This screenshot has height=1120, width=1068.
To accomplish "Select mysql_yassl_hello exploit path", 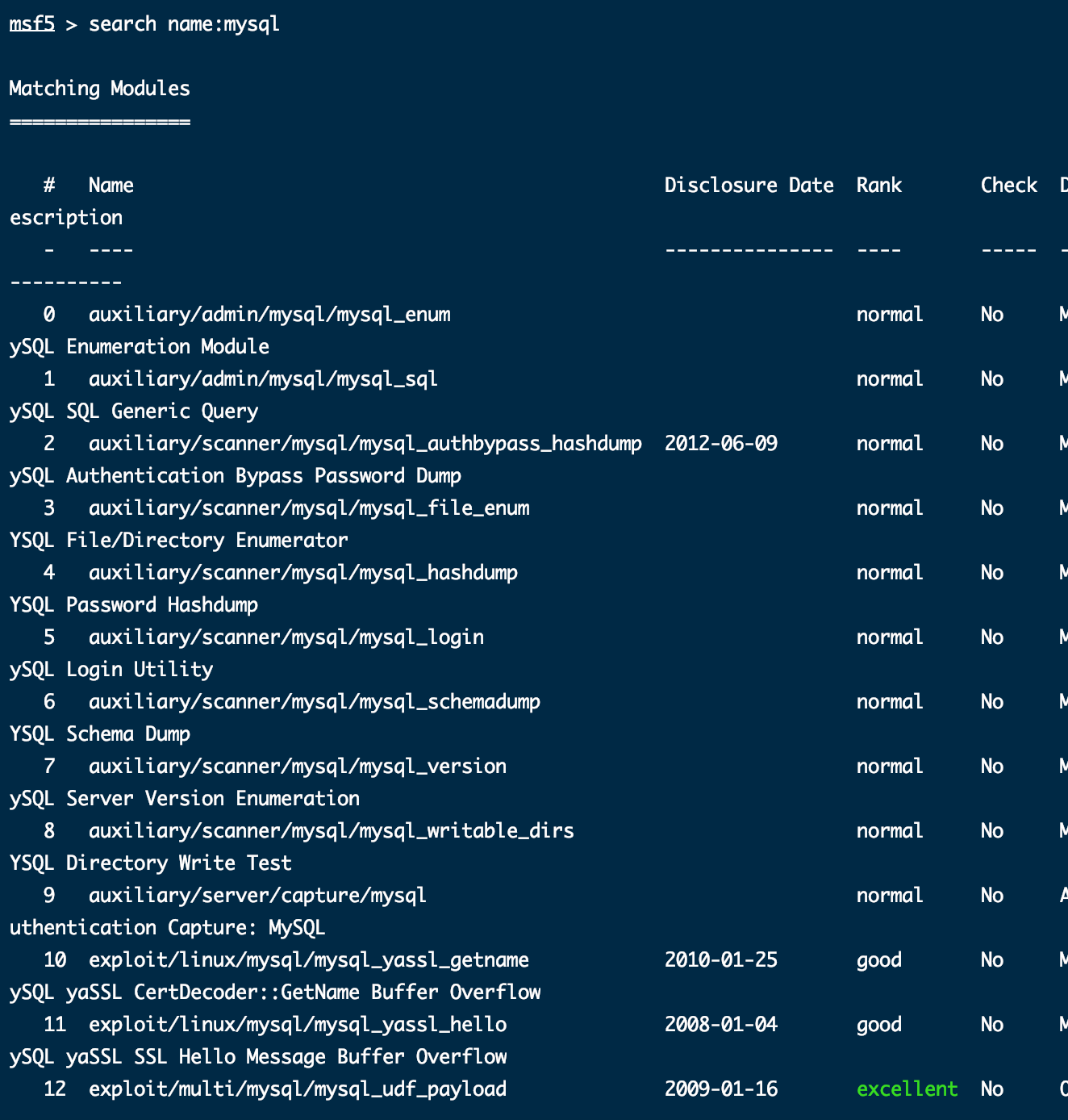I will 298,1025.
